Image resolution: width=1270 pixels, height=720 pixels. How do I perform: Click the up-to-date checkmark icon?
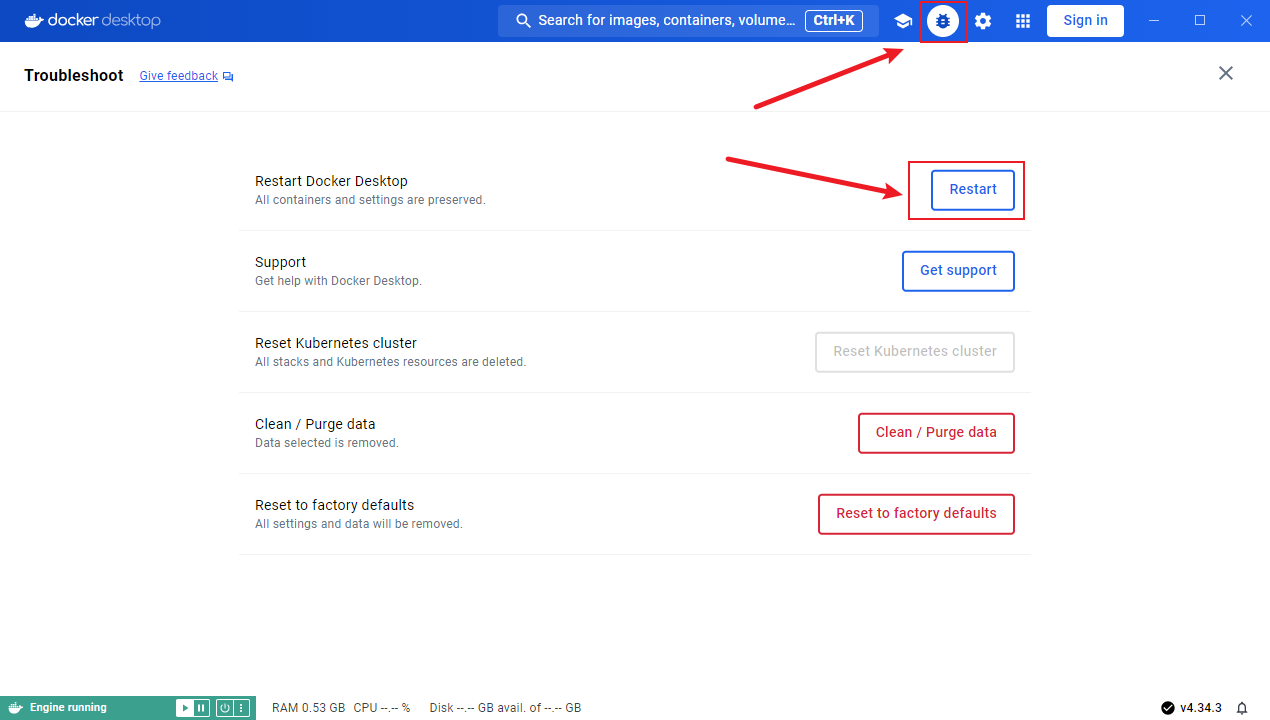[x=1168, y=708]
